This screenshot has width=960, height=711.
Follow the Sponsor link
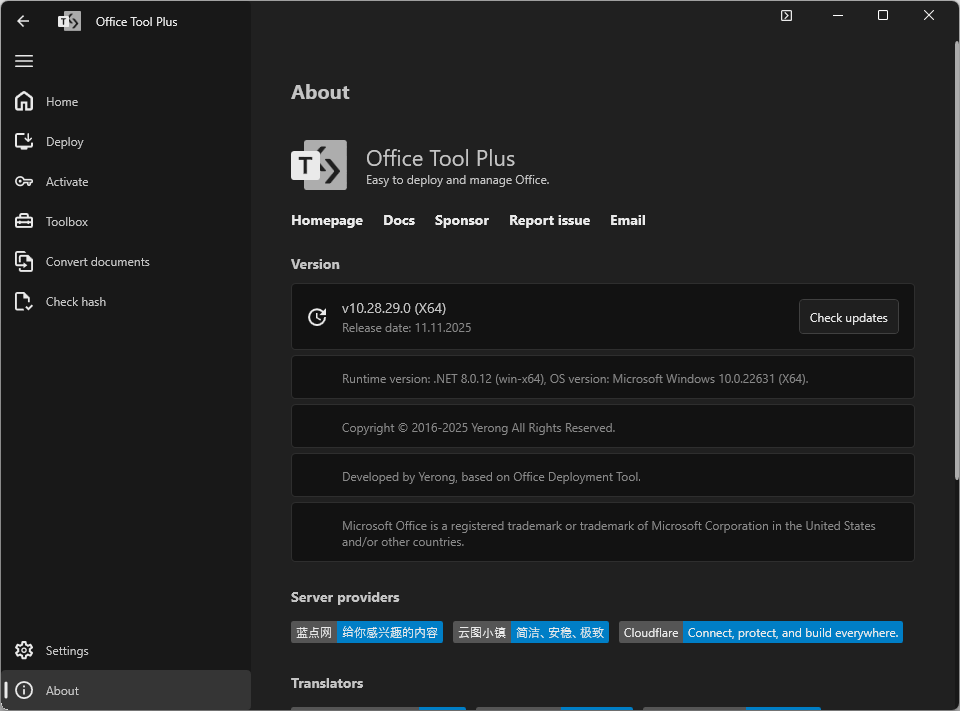pyautogui.click(x=462, y=220)
